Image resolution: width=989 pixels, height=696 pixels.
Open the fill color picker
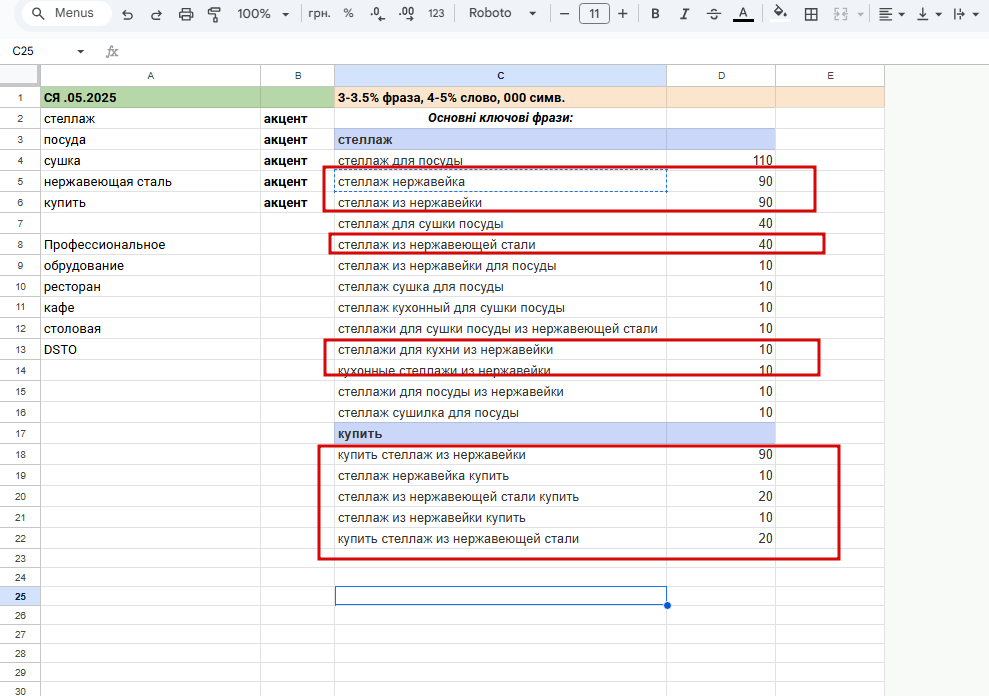pyautogui.click(x=781, y=14)
